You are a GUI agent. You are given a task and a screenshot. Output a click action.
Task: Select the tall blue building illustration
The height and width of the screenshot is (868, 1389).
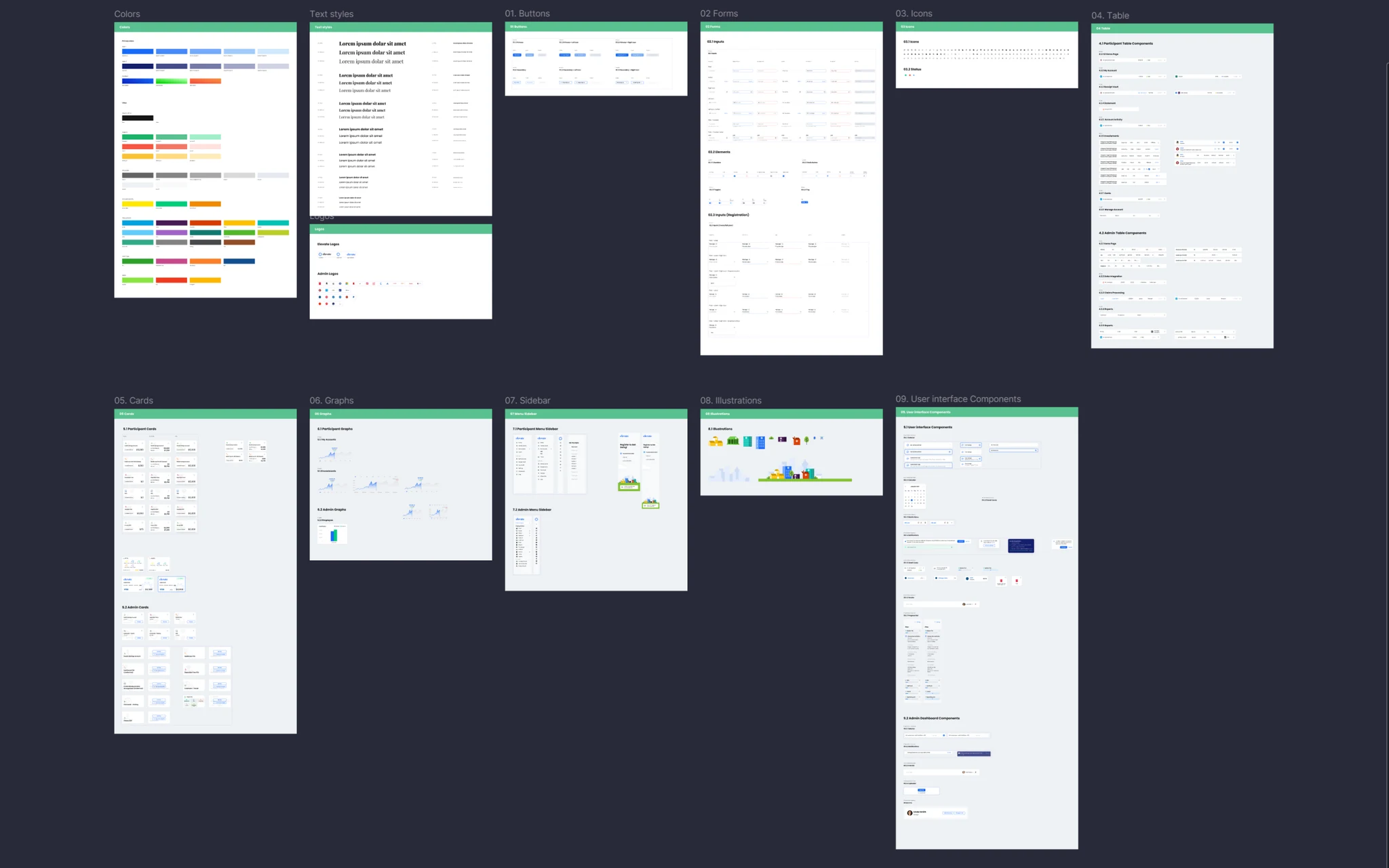tap(760, 442)
